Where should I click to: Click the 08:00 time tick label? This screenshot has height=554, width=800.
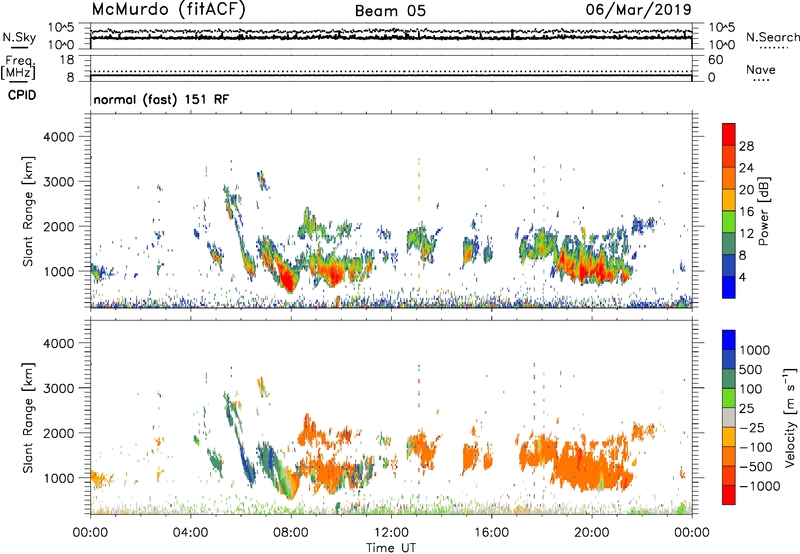pyautogui.click(x=291, y=533)
